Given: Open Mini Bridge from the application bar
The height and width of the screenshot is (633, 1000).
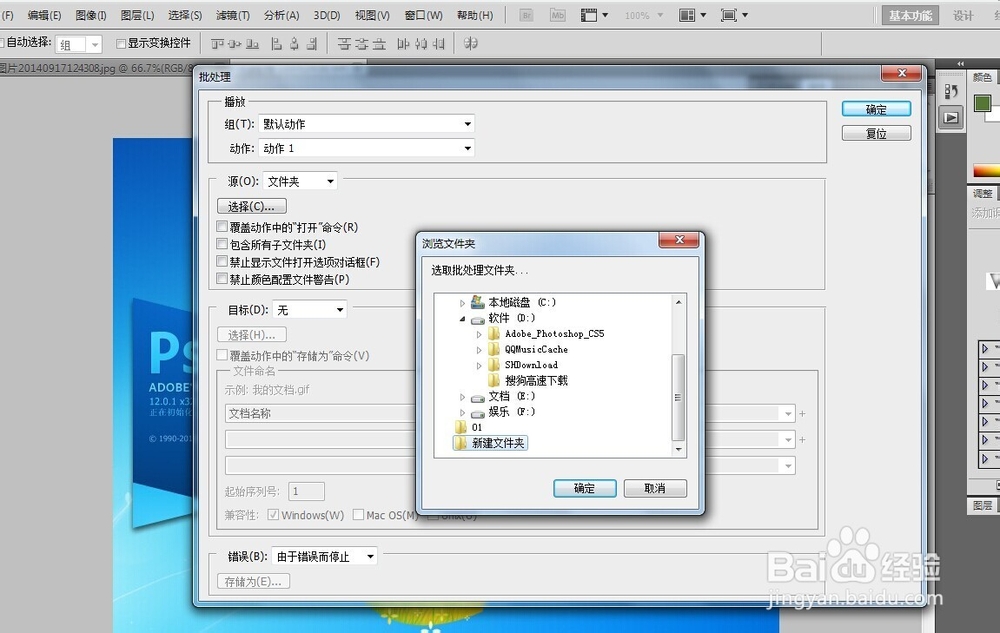Looking at the screenshot, I should 556,14.
